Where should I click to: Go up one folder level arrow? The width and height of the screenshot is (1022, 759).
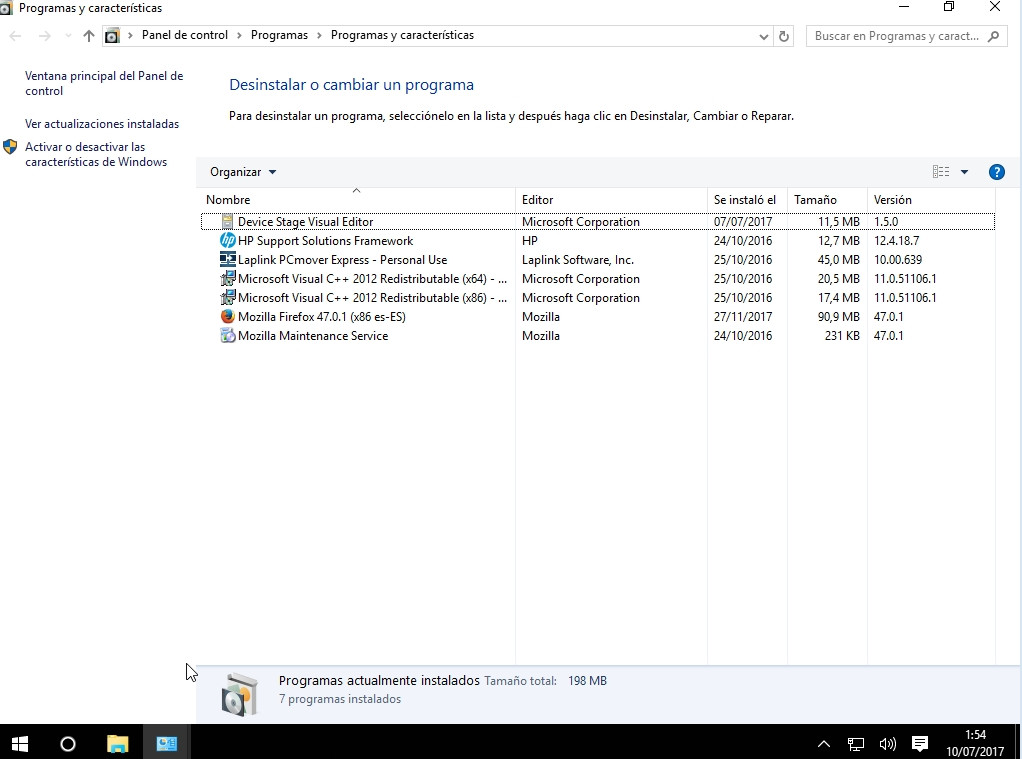89,36
